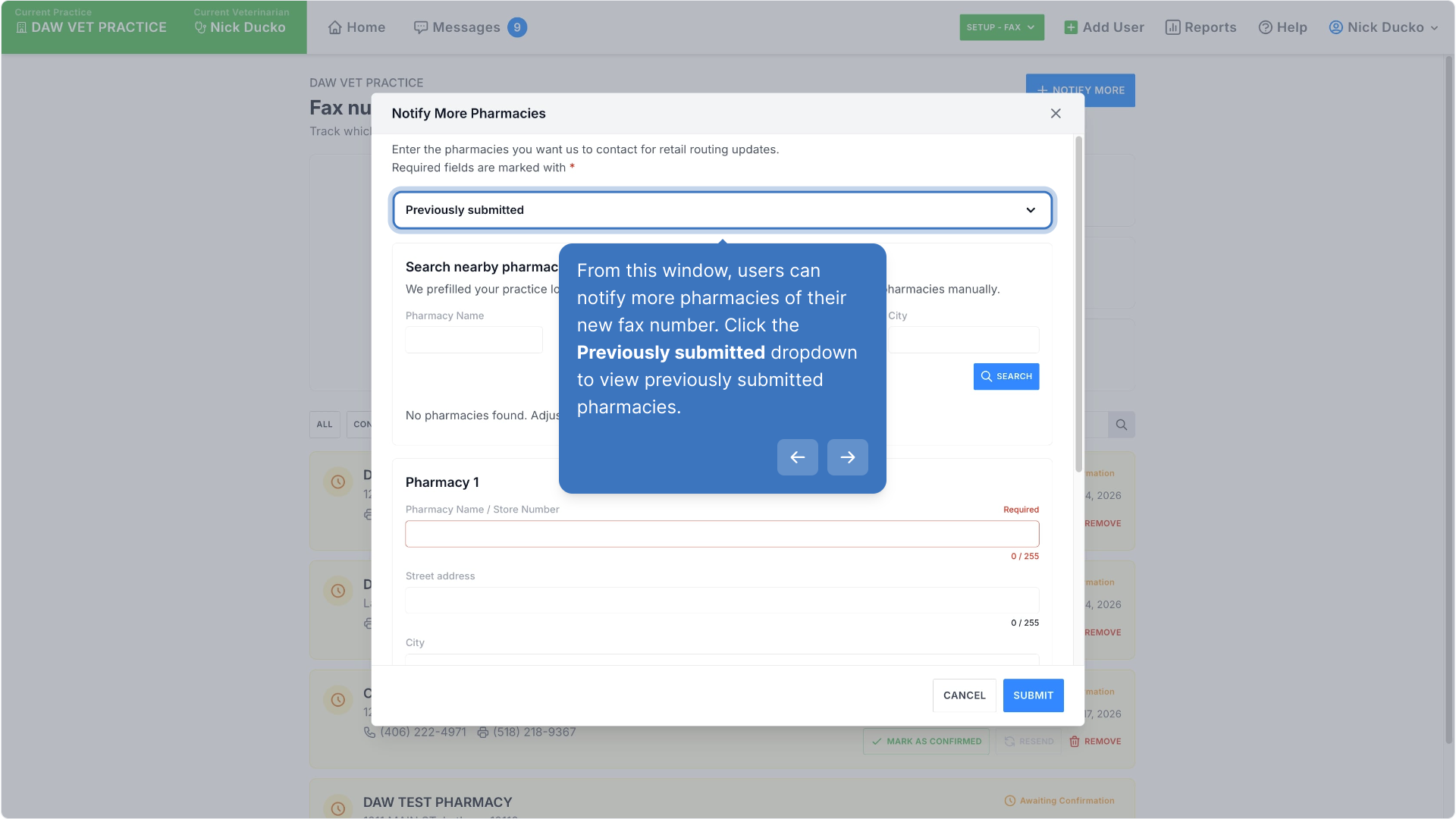This screenshot has width=1456, height=819.
Task: Expand the Nick Ducko account menu
Action: click(1384, 27)
